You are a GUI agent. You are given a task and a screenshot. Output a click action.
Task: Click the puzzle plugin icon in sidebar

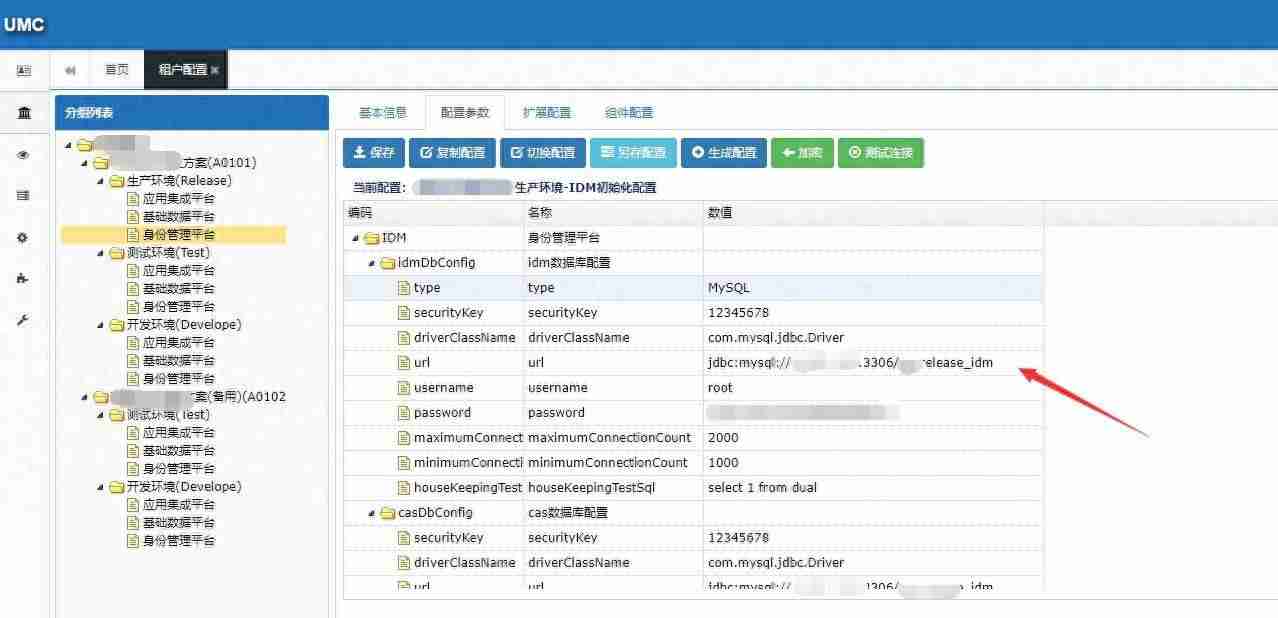click(23, 278)
